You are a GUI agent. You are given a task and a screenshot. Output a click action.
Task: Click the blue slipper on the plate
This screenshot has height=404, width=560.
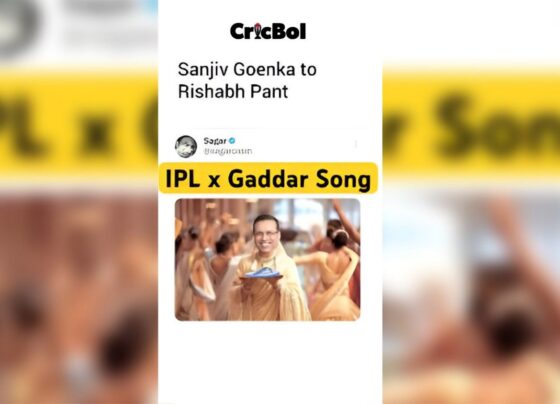[x=261, y=273]
